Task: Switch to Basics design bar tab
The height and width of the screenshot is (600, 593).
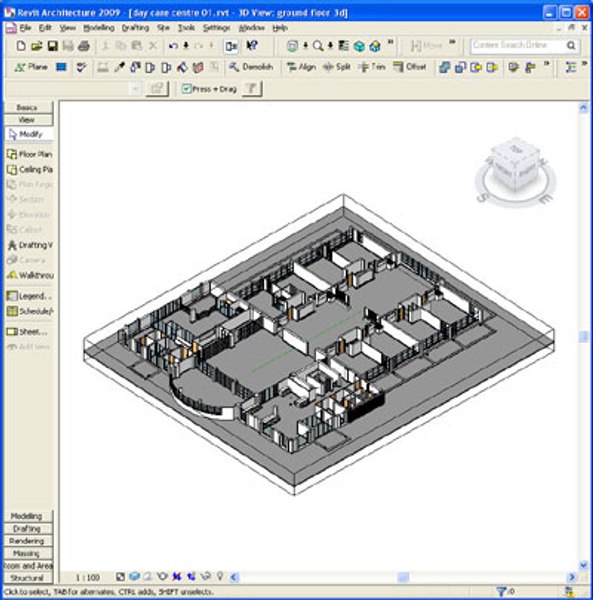Action: click(x=28, y=108)
